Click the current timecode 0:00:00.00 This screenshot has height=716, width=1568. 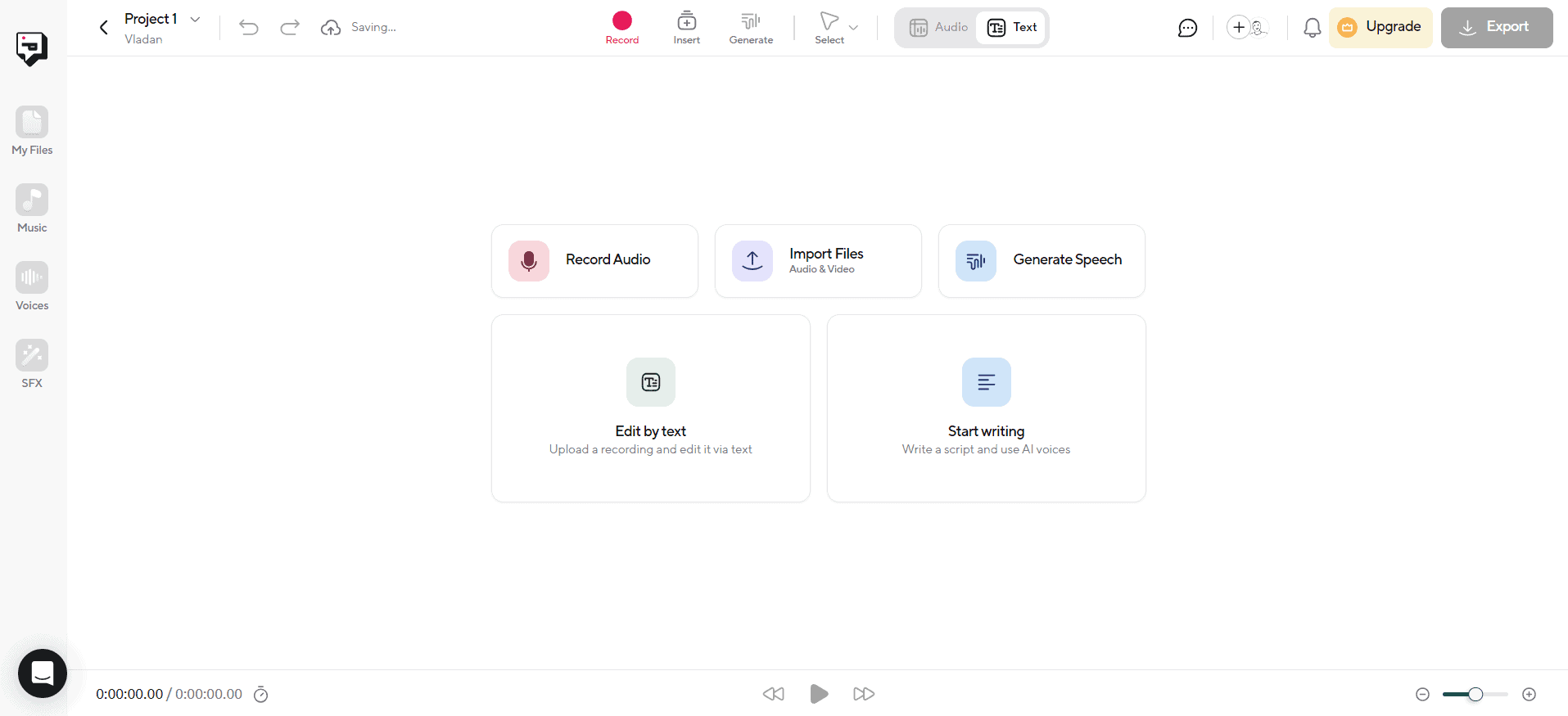(129, 694)
